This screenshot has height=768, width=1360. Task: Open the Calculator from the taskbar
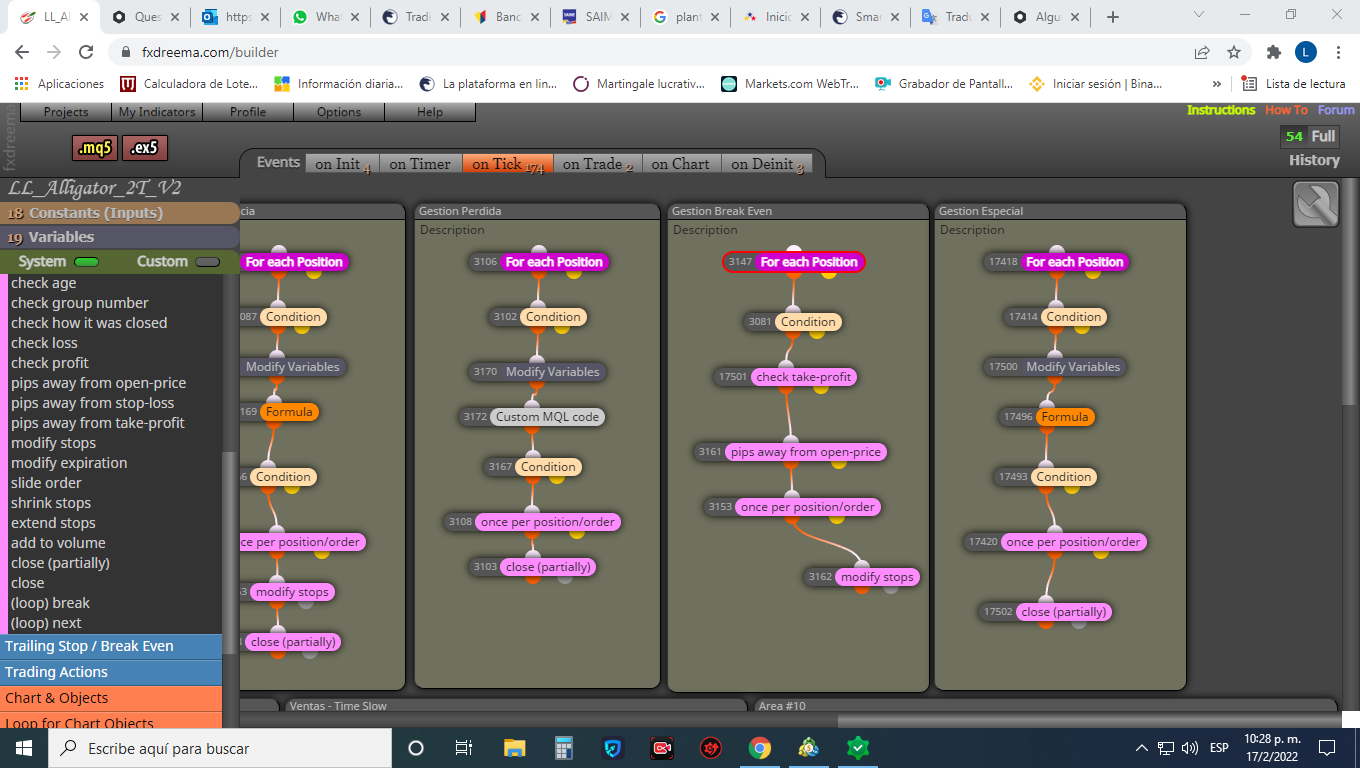(x=564, y=748)
